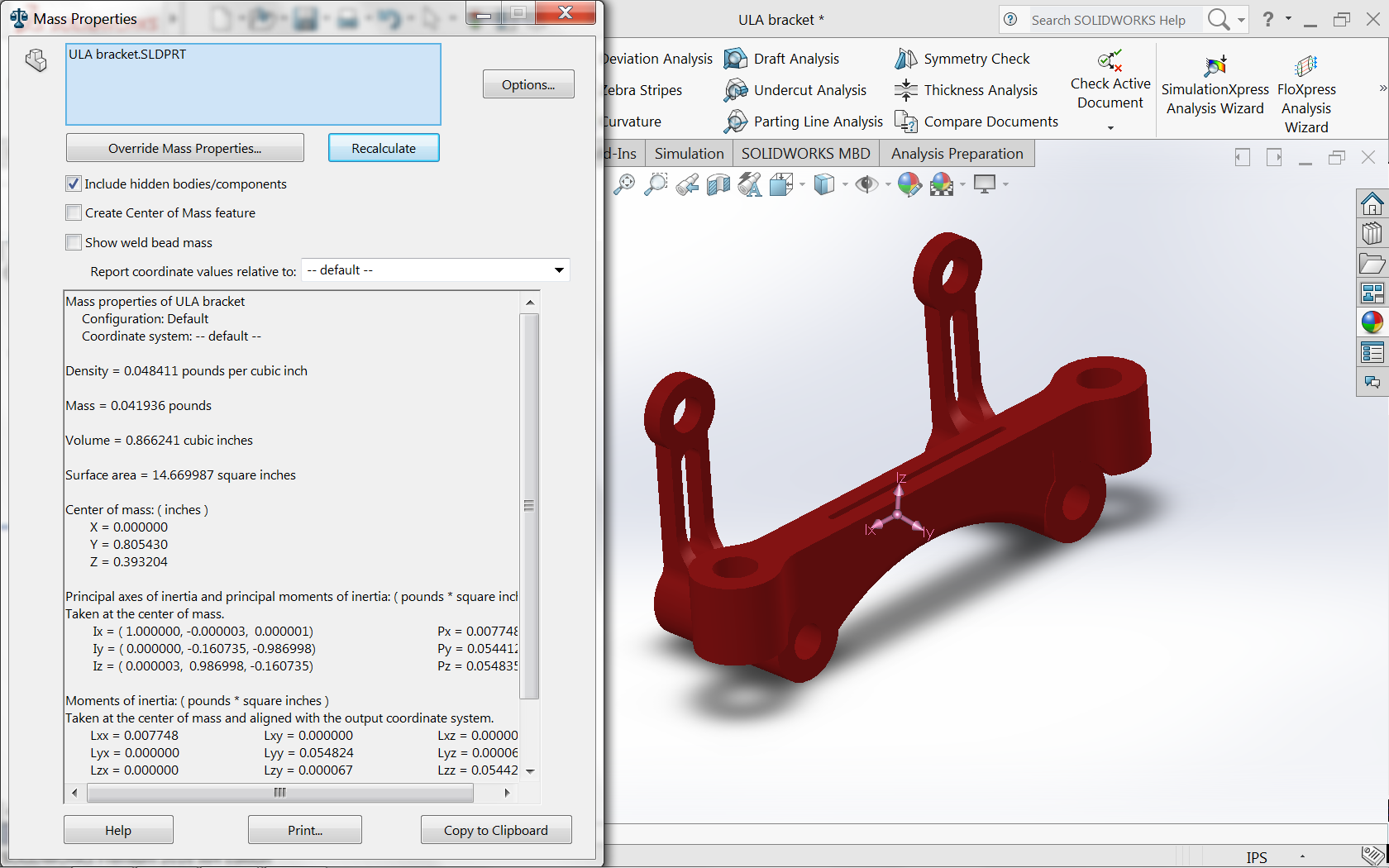The height and width of the screenshot is (868, 1389).
Task: Switch to Analysis Preparation tab
Action: (x=957, y=154)
